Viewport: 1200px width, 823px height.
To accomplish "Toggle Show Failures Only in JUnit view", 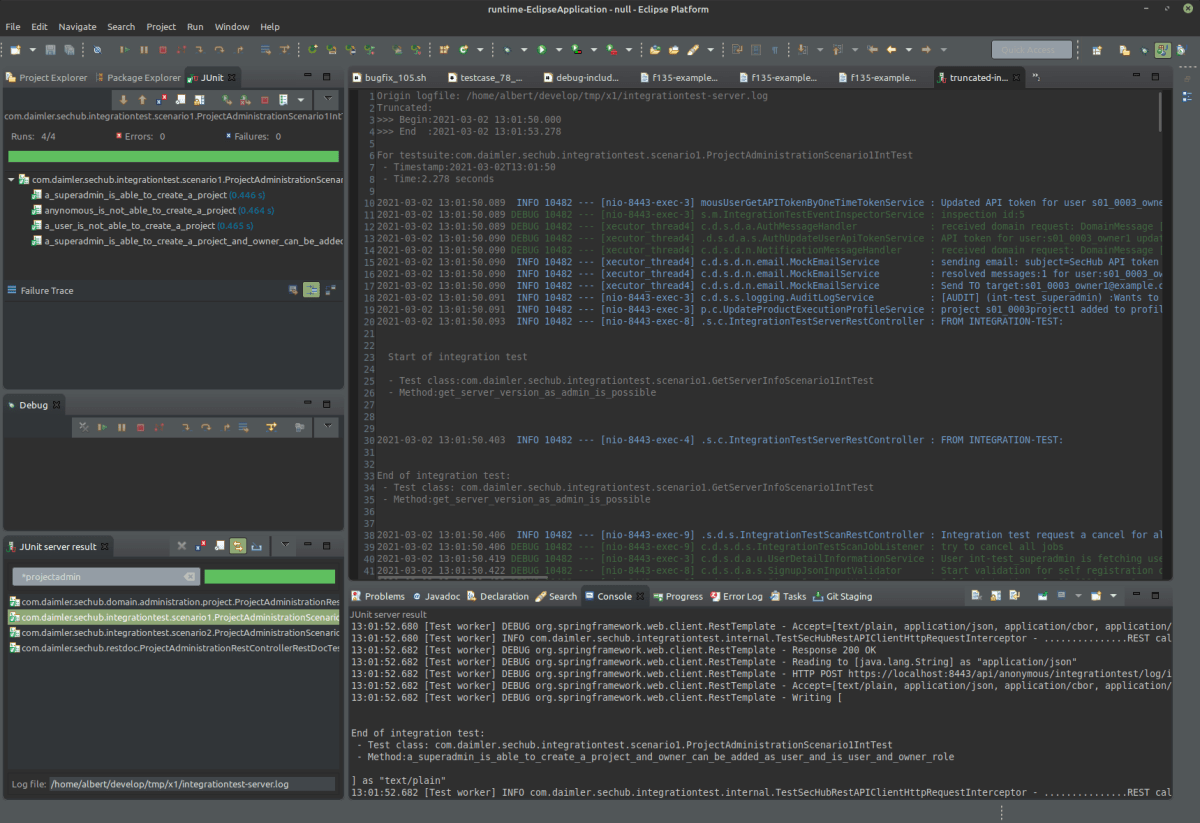I will (x=161, y=98).
